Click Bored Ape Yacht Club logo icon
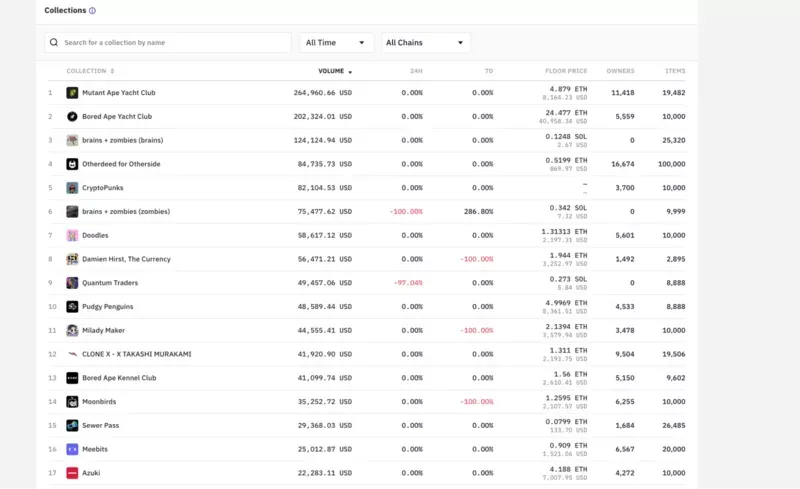 pyautogui.click(x=72, y=116)
